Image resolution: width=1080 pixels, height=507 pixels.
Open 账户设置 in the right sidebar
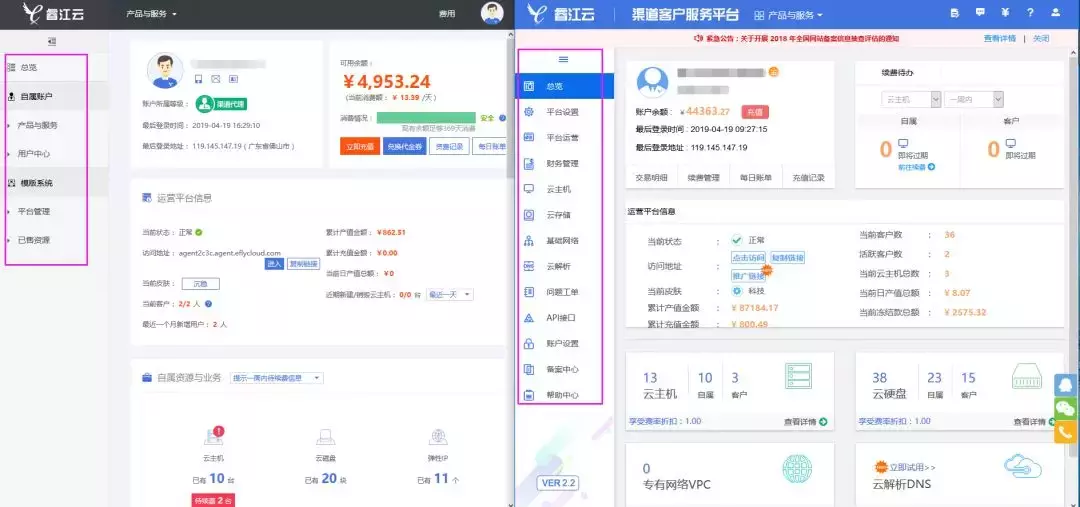tap(563, 343)
